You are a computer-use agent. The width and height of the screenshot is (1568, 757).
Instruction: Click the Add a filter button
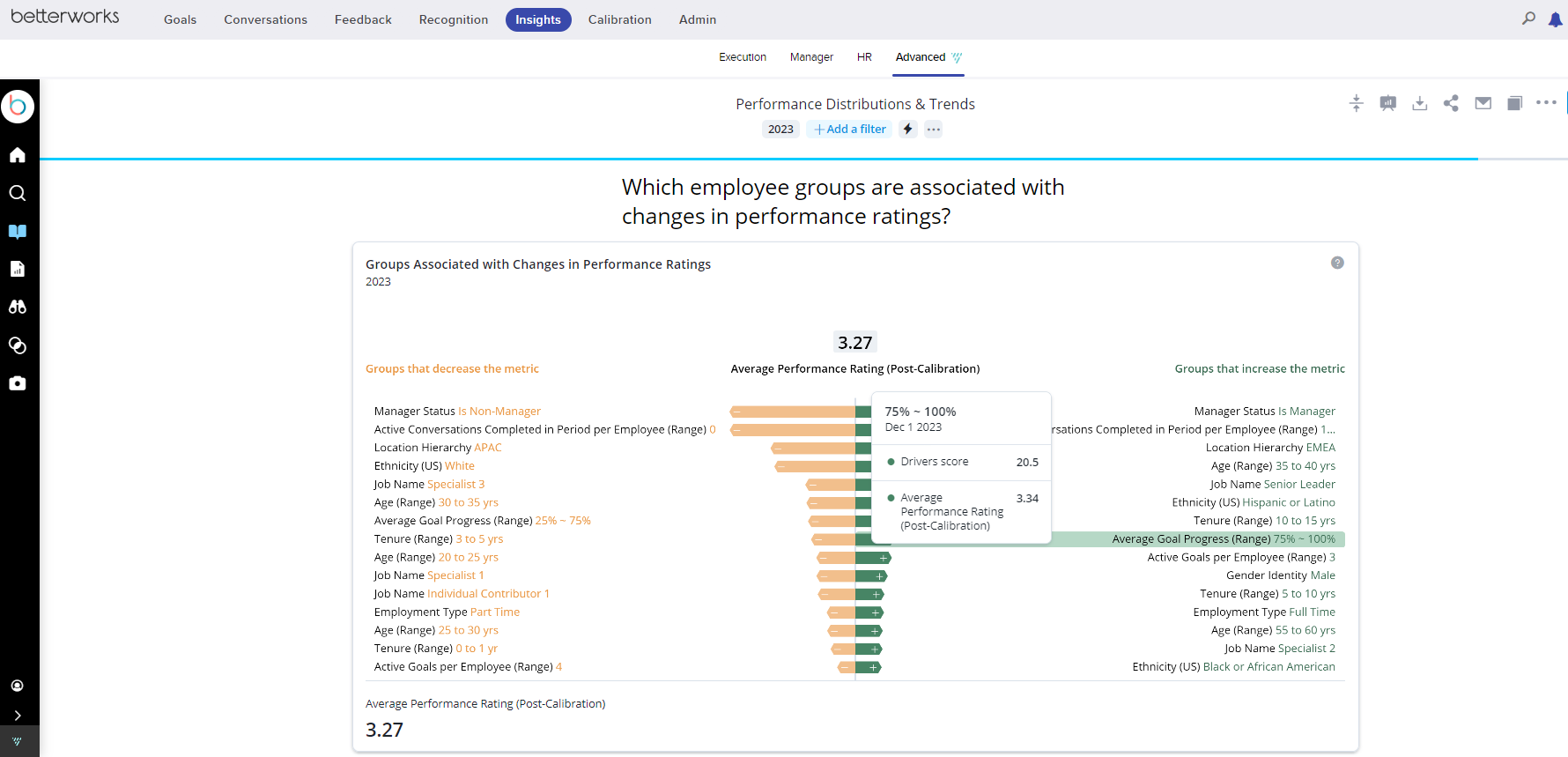tap(850, 130)
